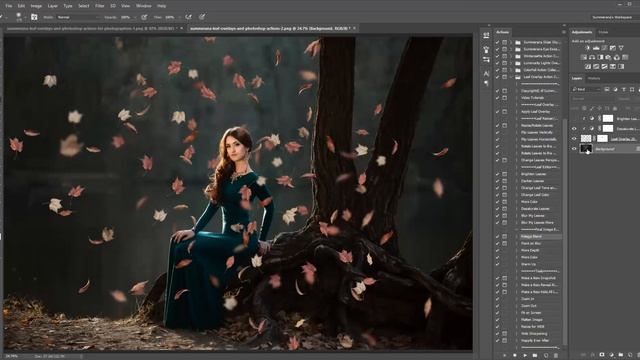Open the brush Mode dropdown
640x360 pixels.
78,17
